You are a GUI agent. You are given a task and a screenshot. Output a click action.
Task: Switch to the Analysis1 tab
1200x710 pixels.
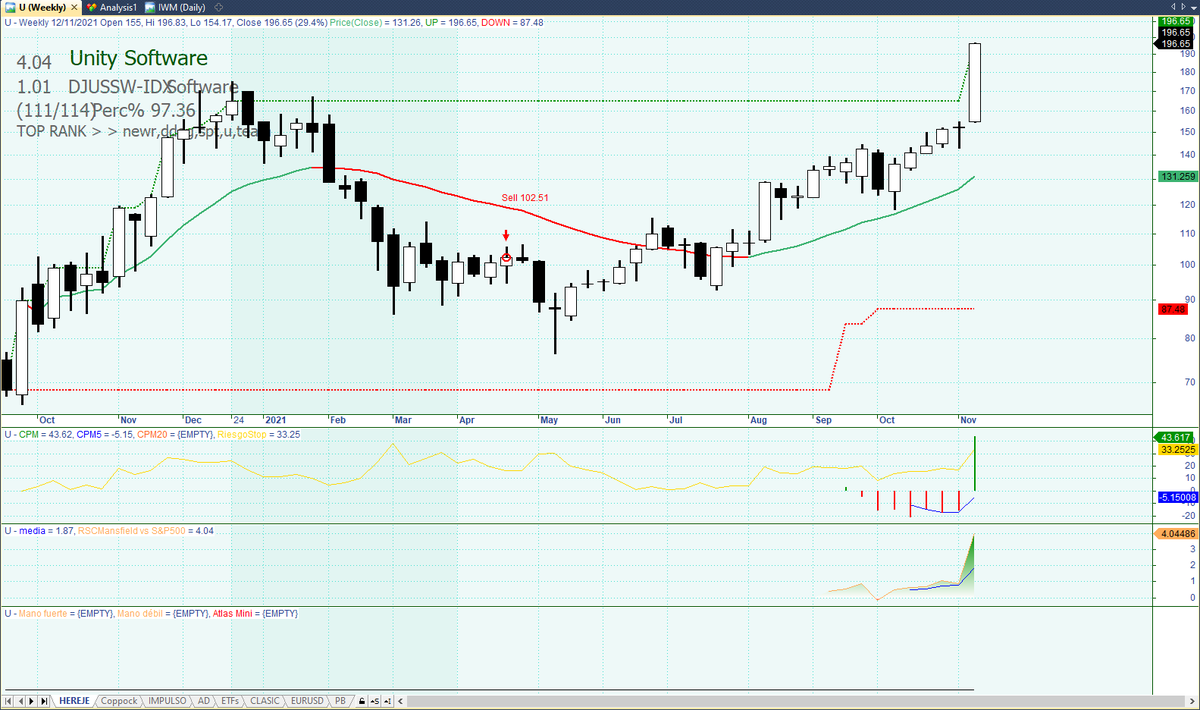tap(110, 6)
